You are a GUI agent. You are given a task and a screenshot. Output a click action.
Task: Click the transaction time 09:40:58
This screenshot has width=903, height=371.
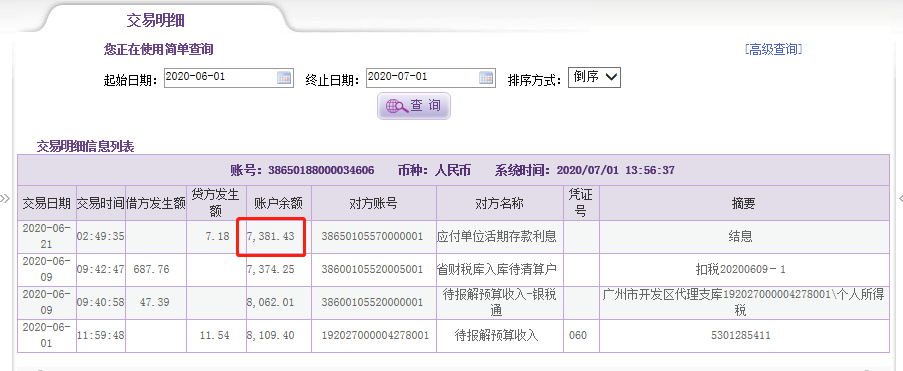(x=101, y=302)
